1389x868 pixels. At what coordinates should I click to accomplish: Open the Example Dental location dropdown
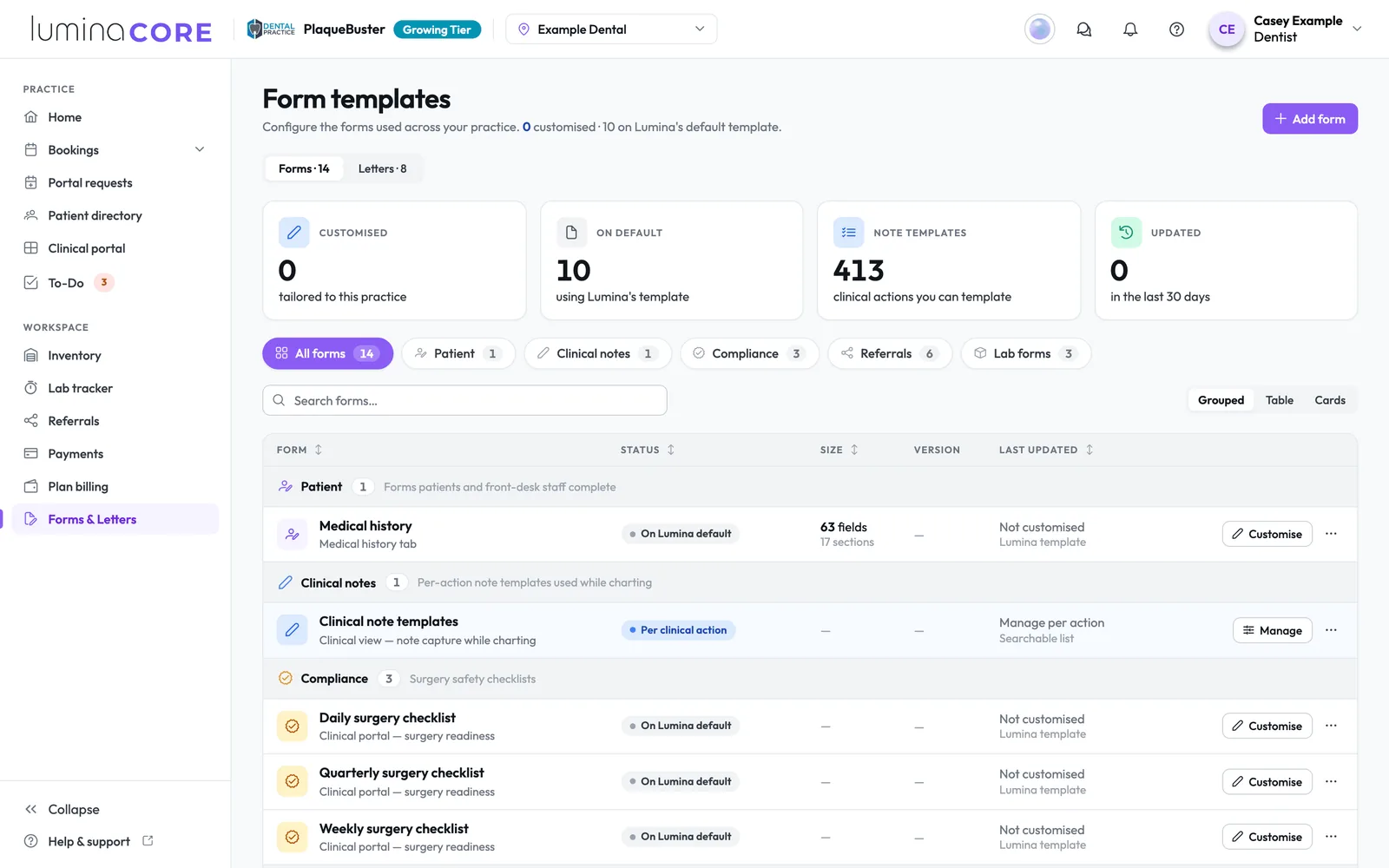611,30
